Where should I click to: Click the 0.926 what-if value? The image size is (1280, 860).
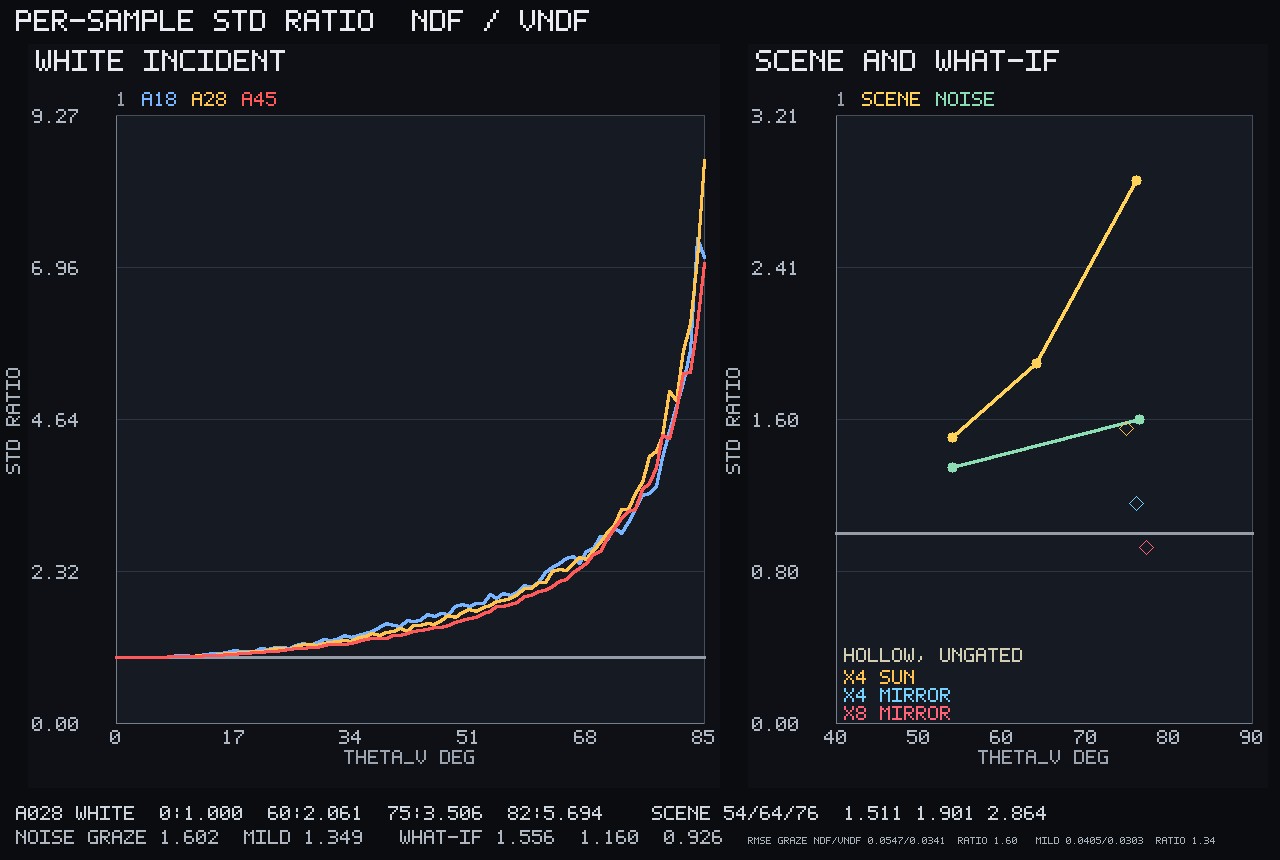pos(692,837)
